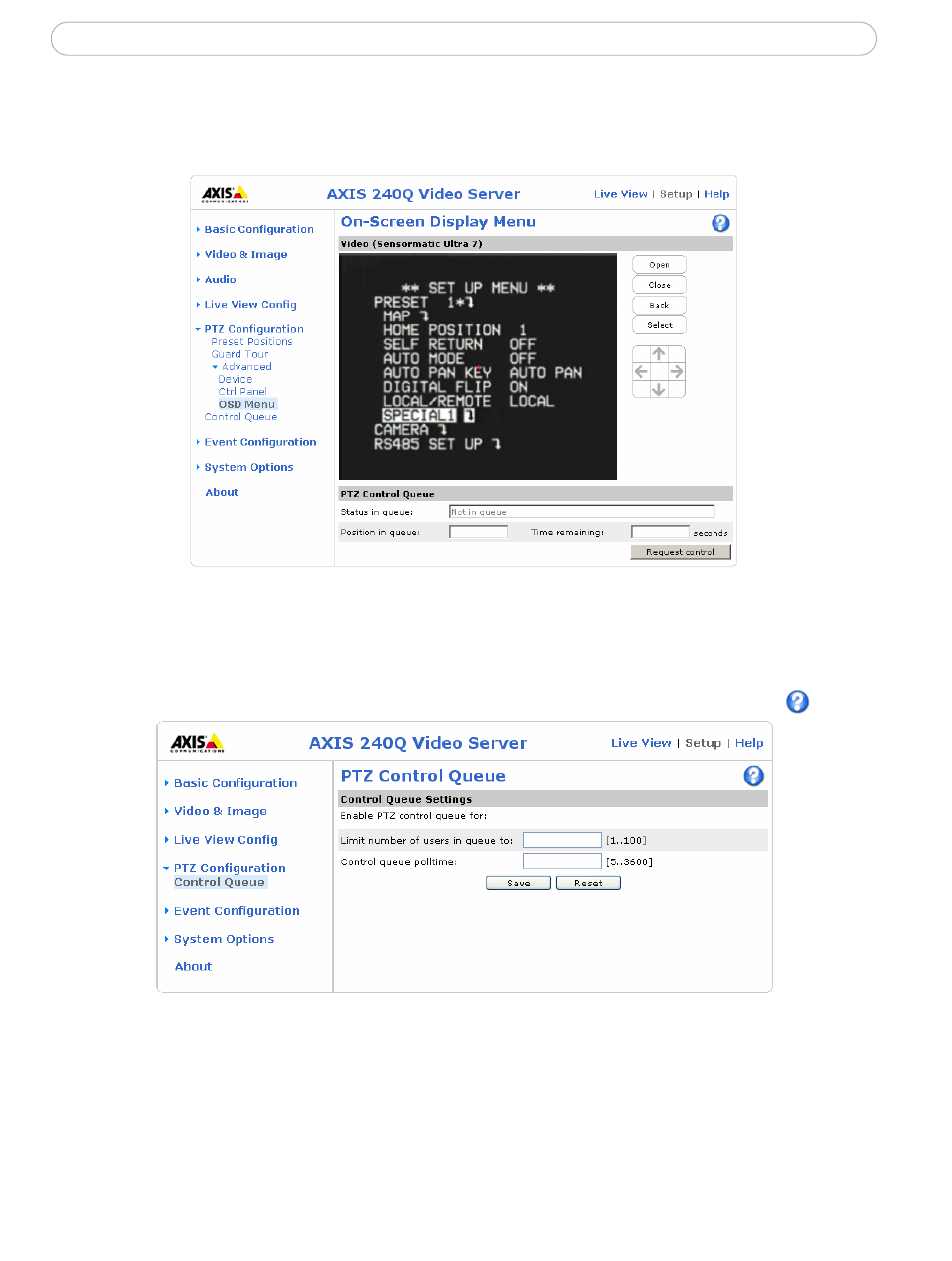The width and height of the screenshot is (952, 1261).
Task: Open Ctrl Panel menu item
Action: point(242,392)
